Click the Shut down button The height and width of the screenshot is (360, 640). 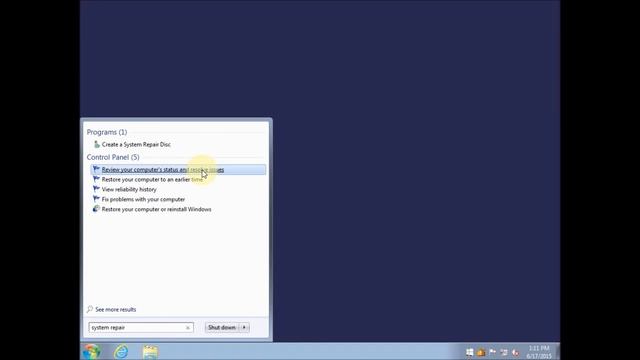click(x=222, y=327)
